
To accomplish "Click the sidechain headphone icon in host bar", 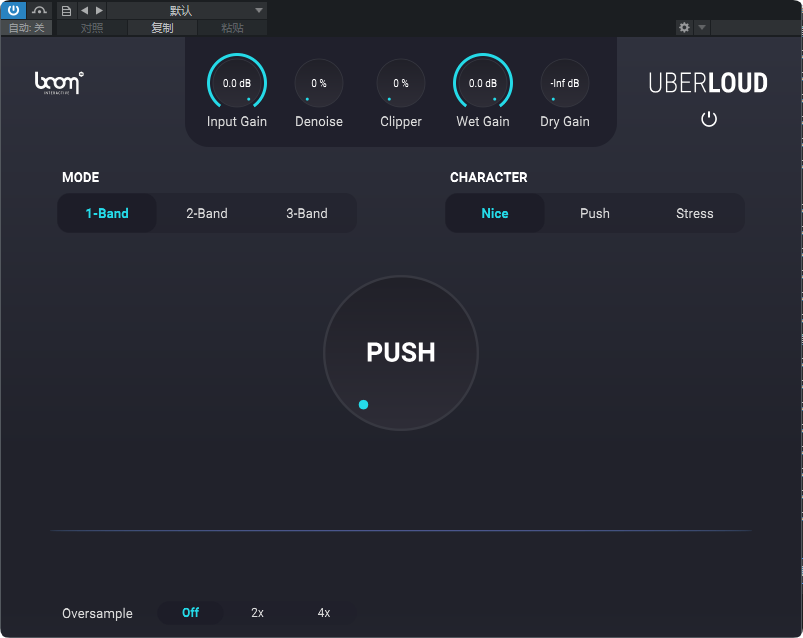I will pos(39,10).
